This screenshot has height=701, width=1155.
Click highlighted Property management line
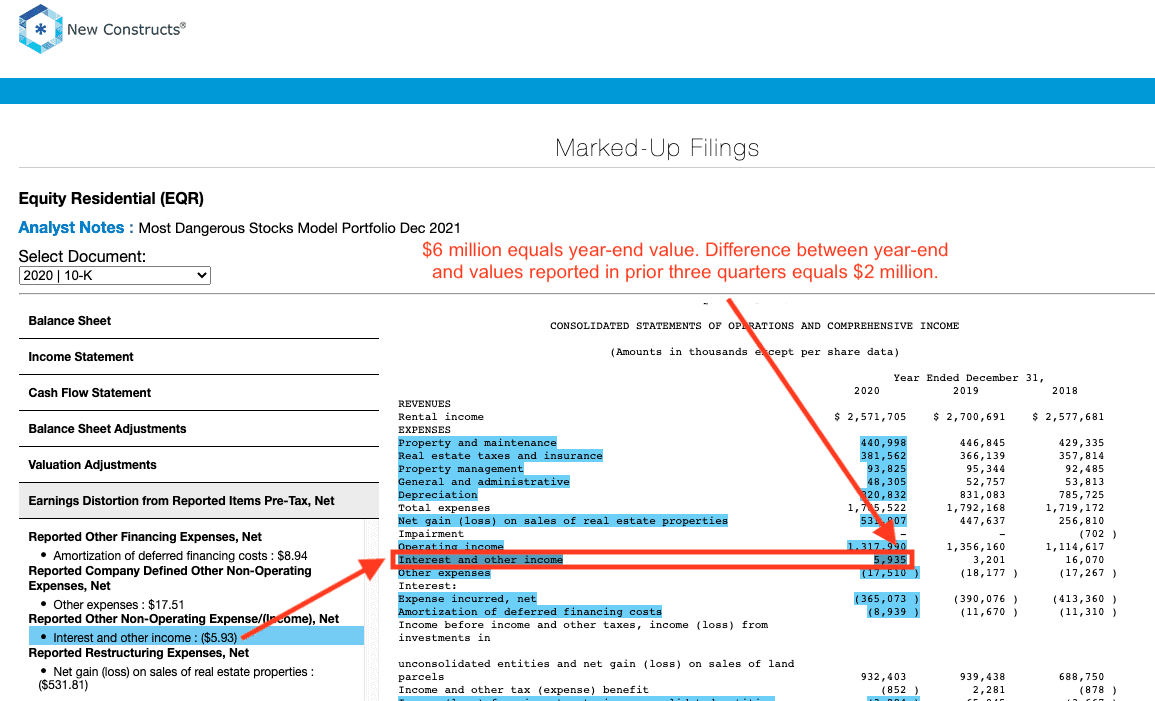point(460,469)
